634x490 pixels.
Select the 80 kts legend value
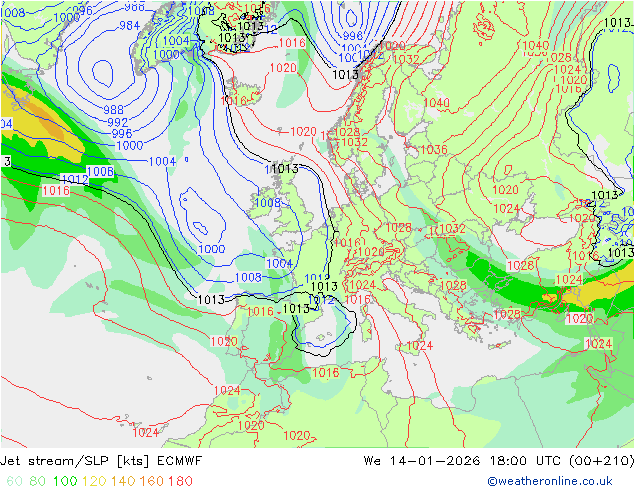(x=38, y=481)
